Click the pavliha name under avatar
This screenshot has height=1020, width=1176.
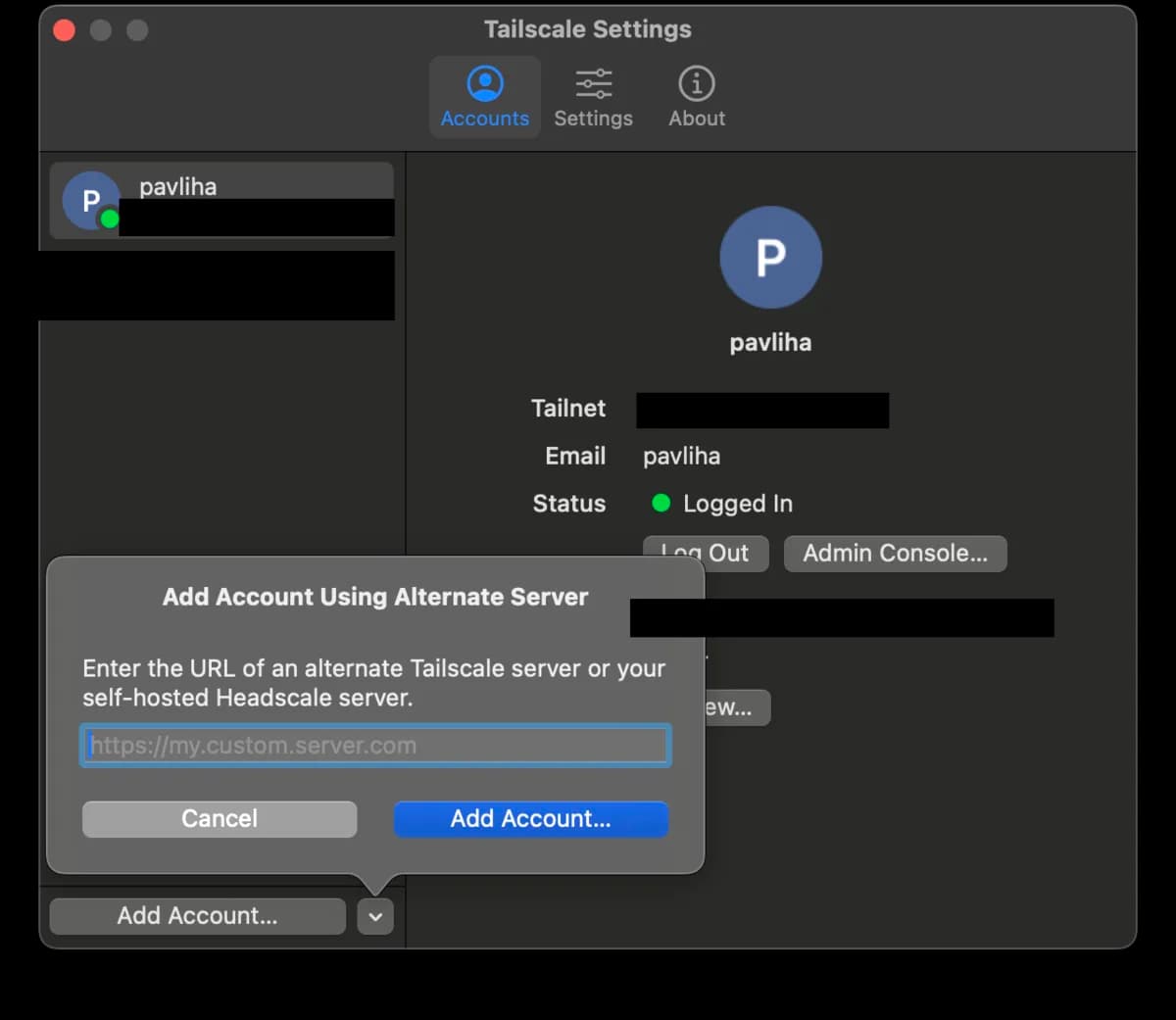[x=770, y=343]
